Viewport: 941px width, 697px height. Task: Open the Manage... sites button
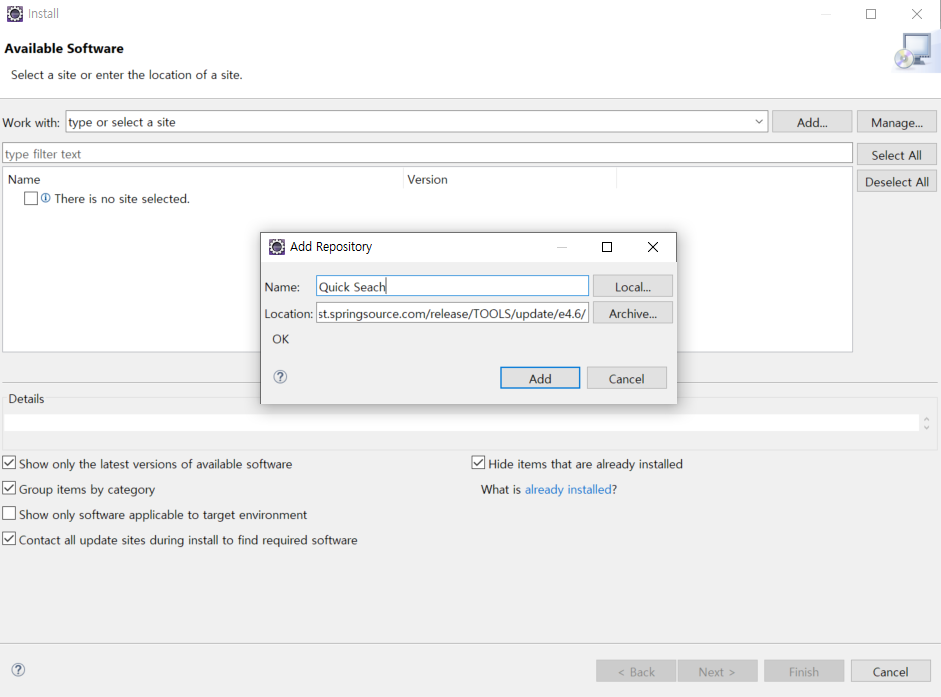897,122
